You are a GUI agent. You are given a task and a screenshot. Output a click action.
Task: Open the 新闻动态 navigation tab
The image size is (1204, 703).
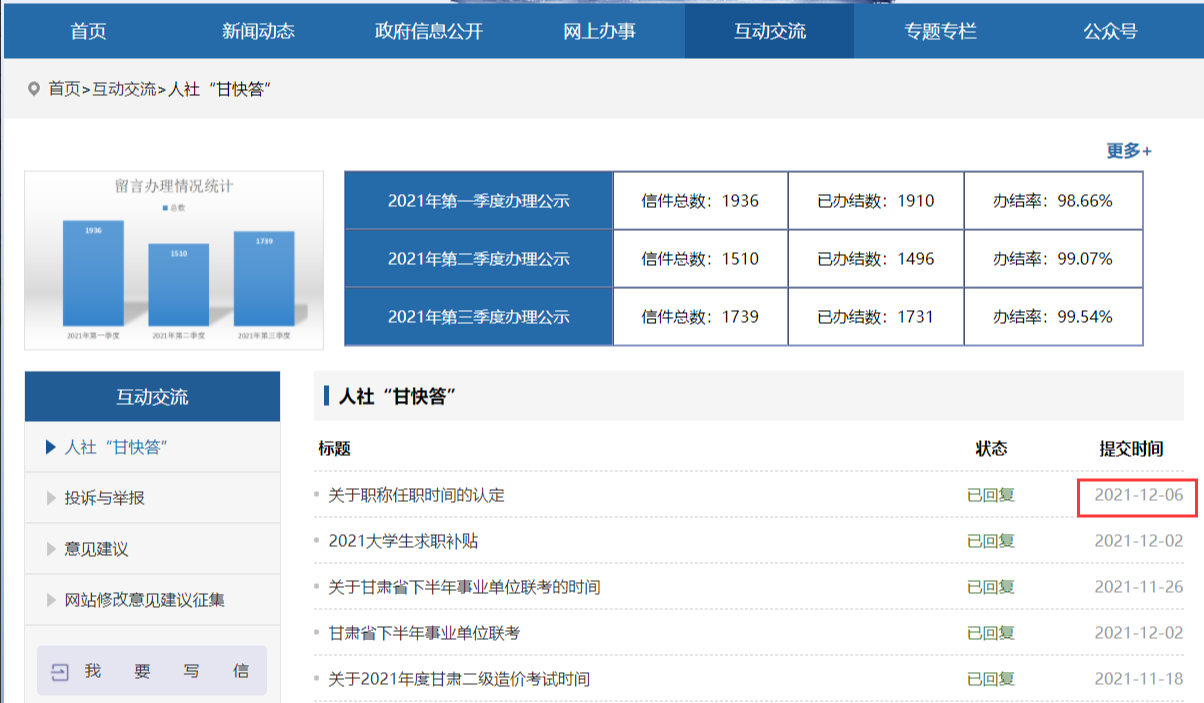click(x=258, y=31)
